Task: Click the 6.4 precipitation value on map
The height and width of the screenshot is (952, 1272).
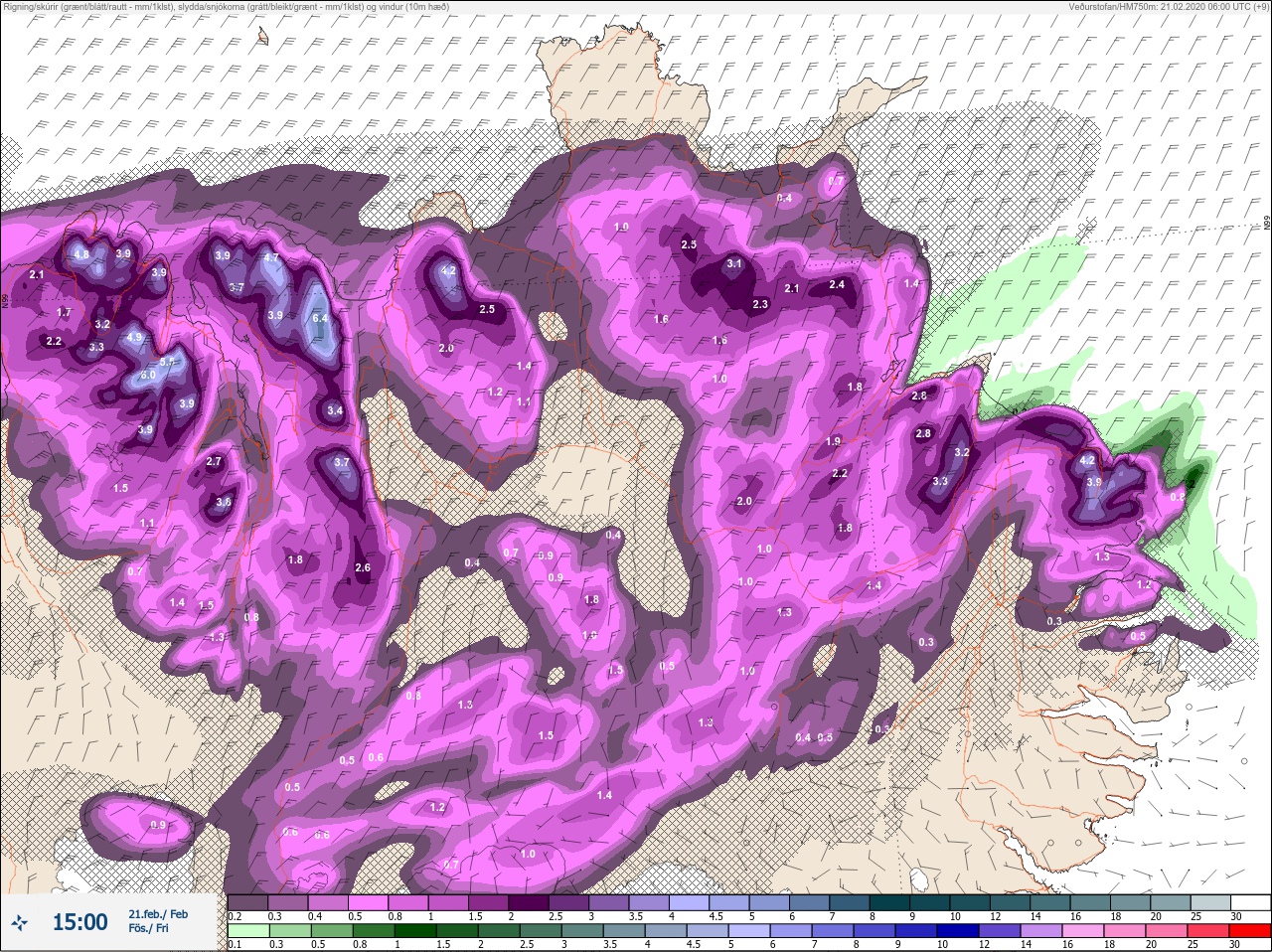Action: point(320,318)
